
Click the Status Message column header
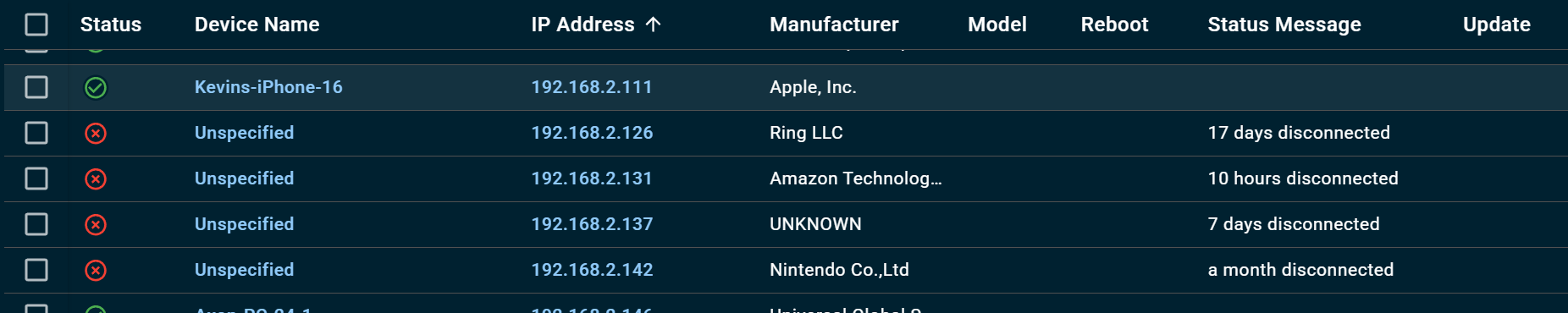(1284, 25)
